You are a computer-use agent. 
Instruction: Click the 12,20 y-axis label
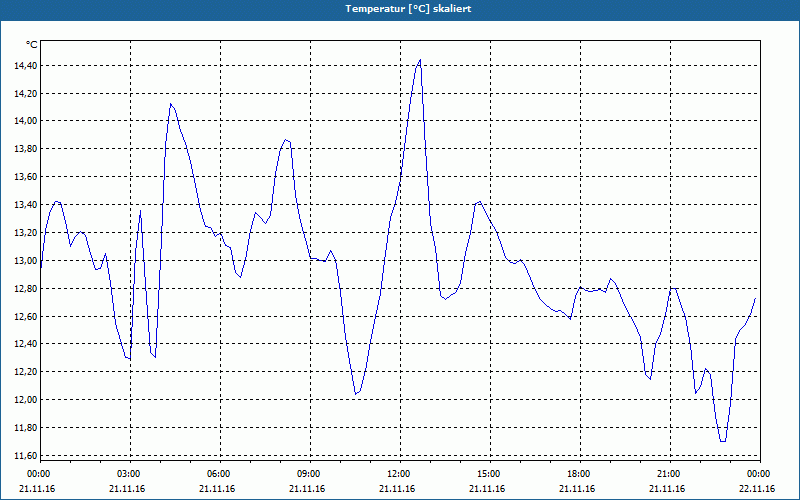point(25,371)
